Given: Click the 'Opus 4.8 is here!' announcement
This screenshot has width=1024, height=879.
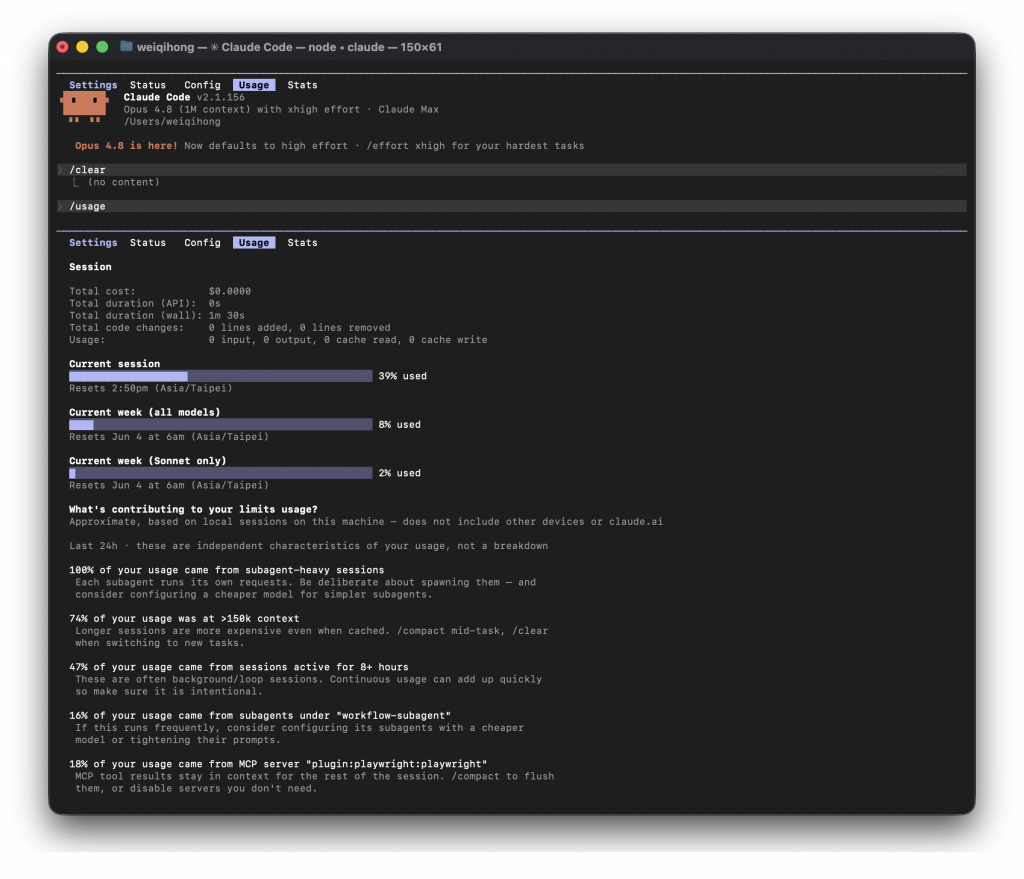Looking at the screenshot, I should click(126, 146).
